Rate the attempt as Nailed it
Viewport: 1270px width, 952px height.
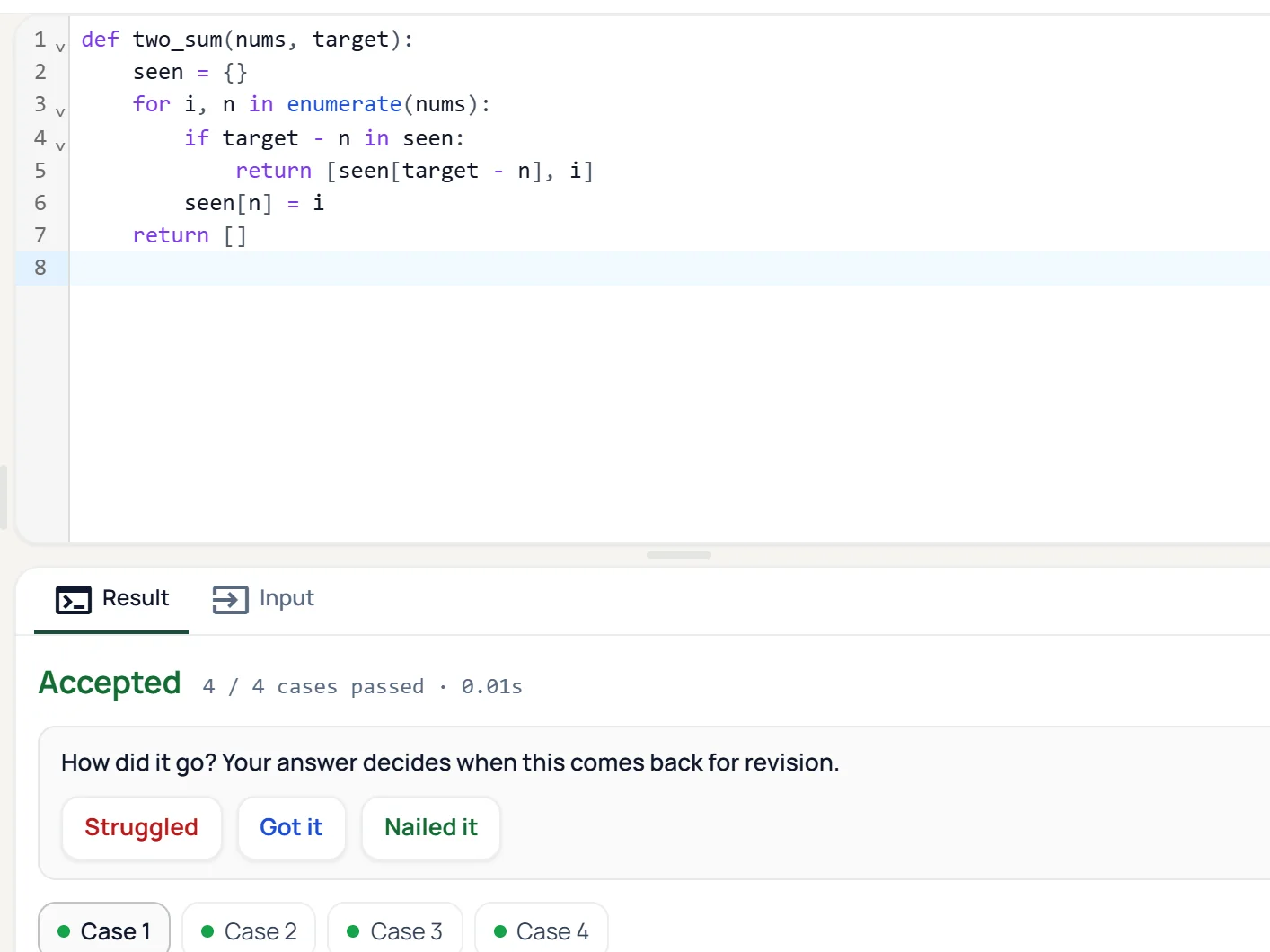[431, 827]
